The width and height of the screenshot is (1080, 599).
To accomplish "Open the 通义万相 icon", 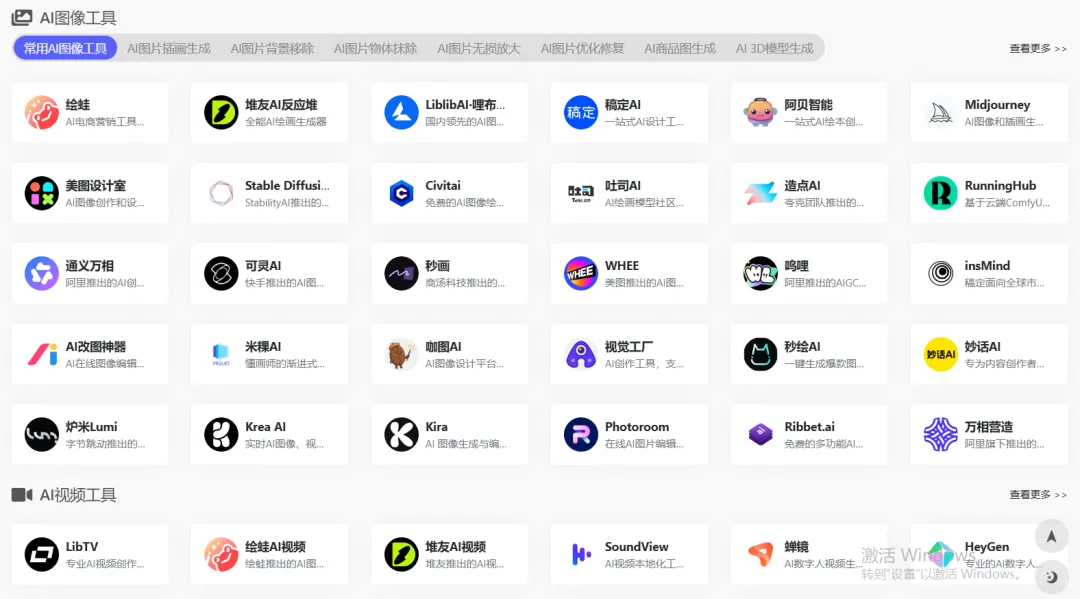I will pyautogui.click(x=41, y=273).
